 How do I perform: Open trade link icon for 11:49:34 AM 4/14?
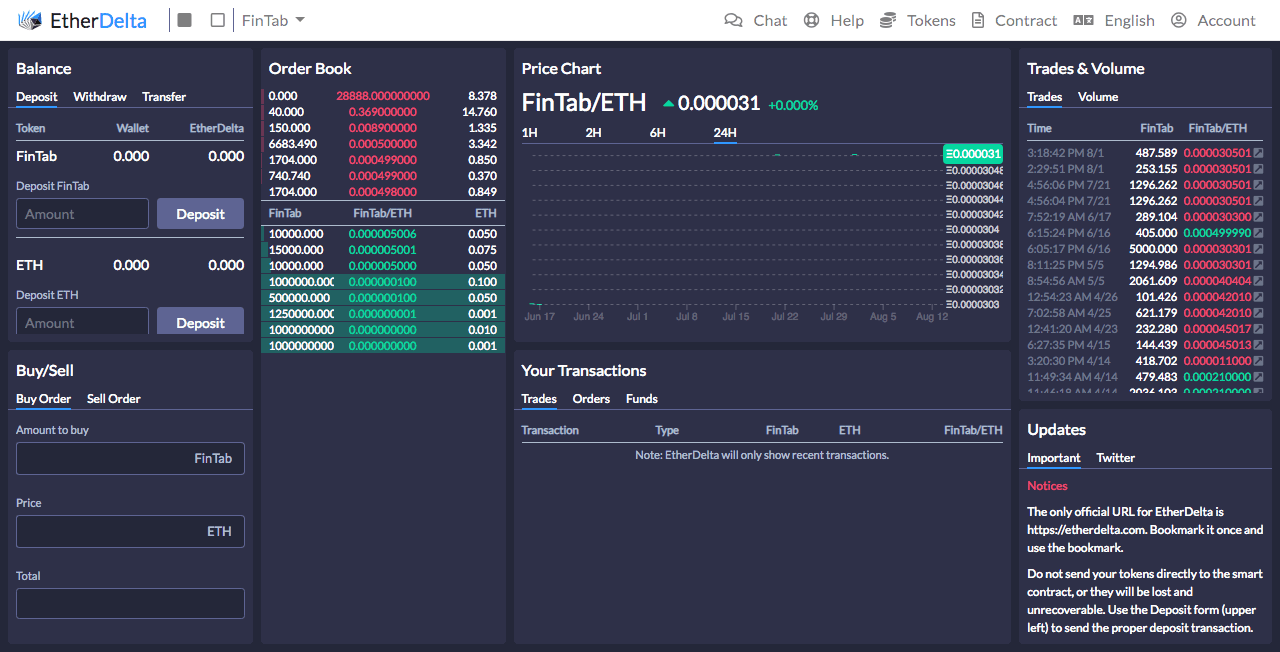1258,377
